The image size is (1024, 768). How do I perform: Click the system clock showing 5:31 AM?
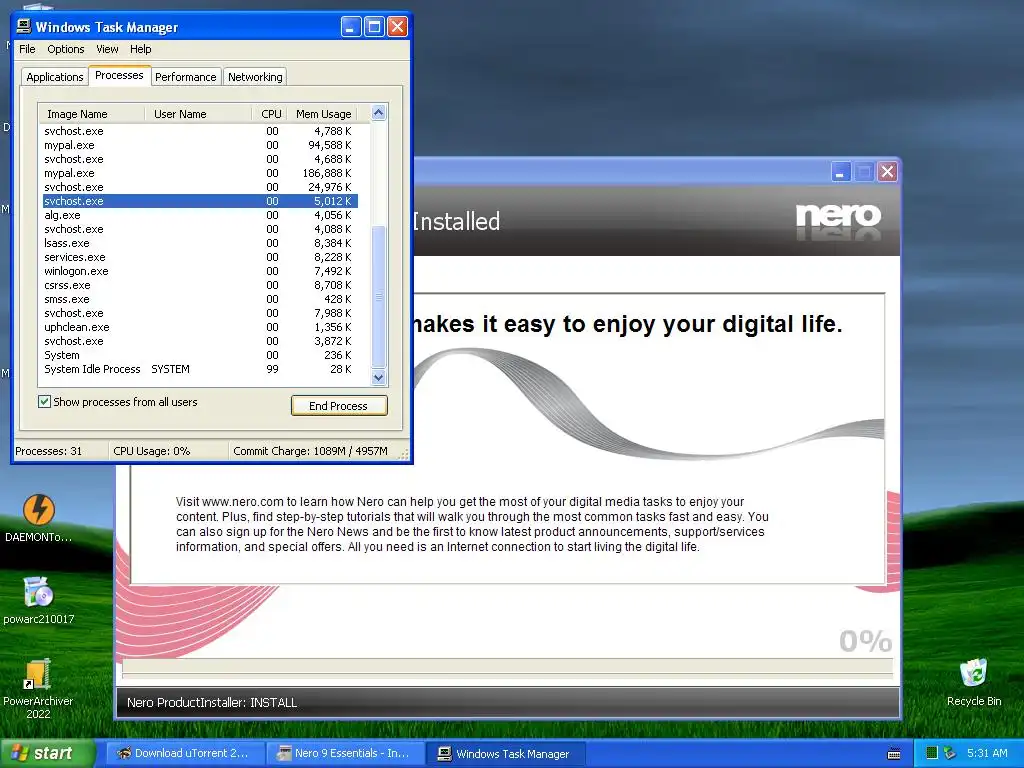987,753
